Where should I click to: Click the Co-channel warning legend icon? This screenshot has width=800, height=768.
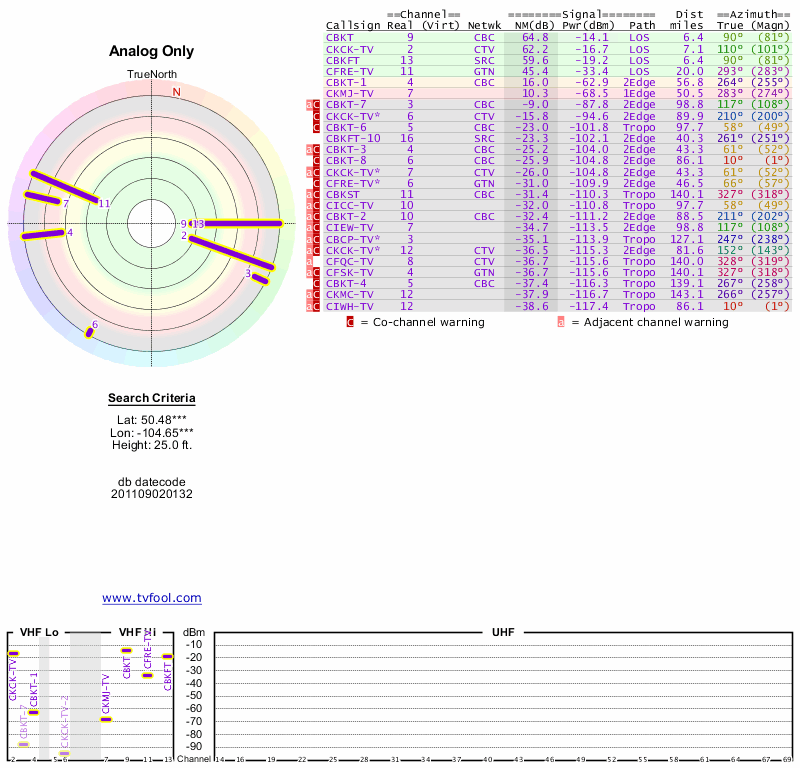[350, 322]
